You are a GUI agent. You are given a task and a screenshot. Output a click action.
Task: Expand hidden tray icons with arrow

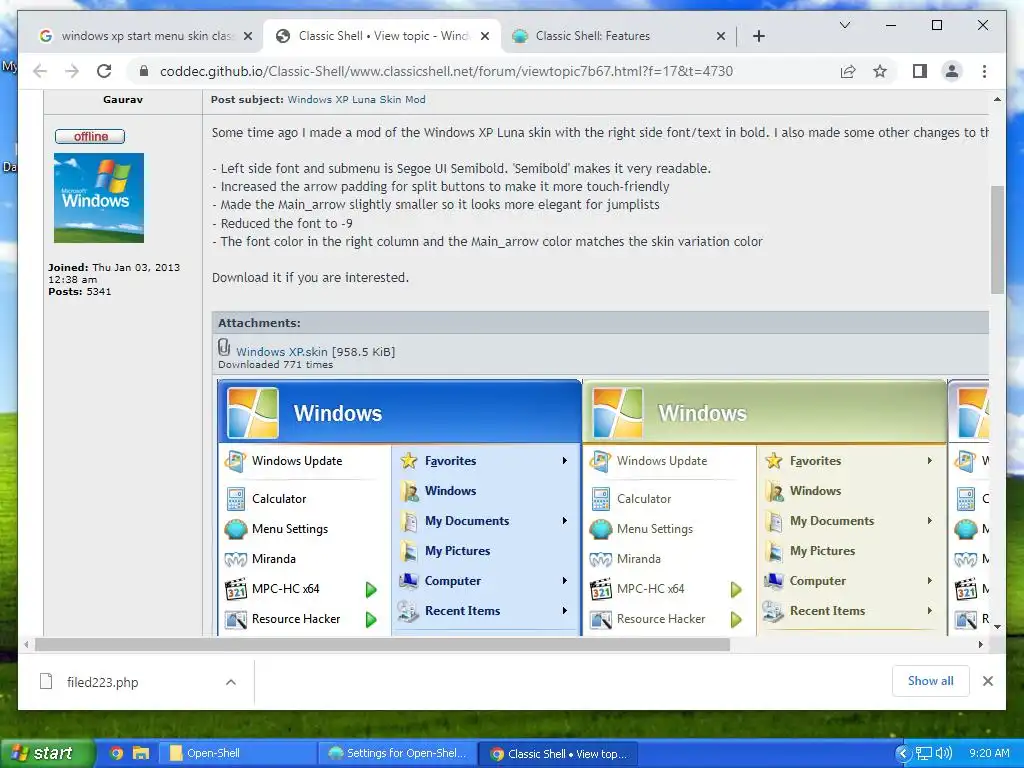pos(903,753)
